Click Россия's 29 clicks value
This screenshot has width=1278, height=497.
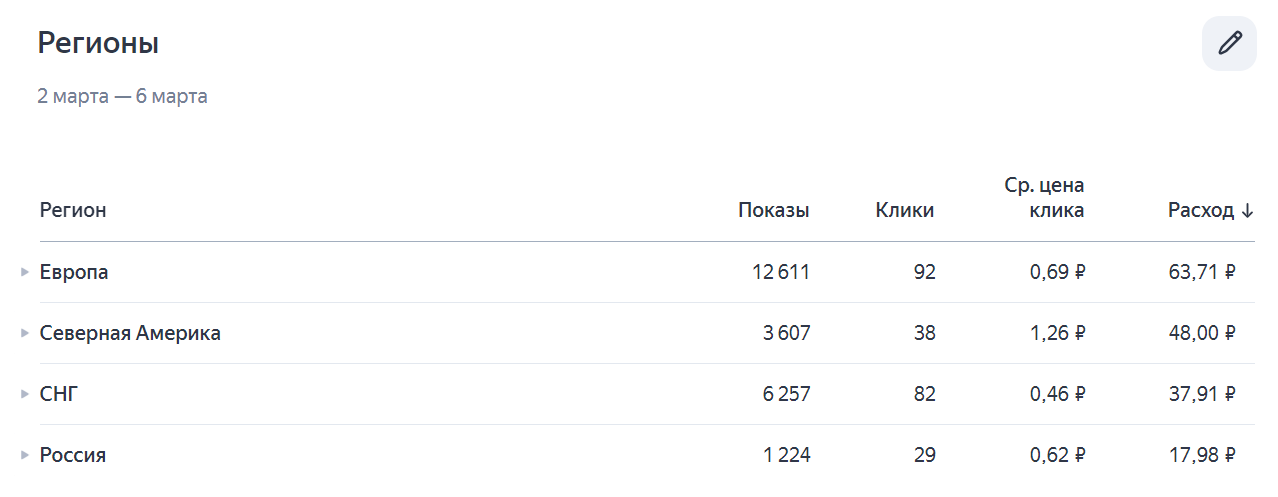click(x=924, y=455)
